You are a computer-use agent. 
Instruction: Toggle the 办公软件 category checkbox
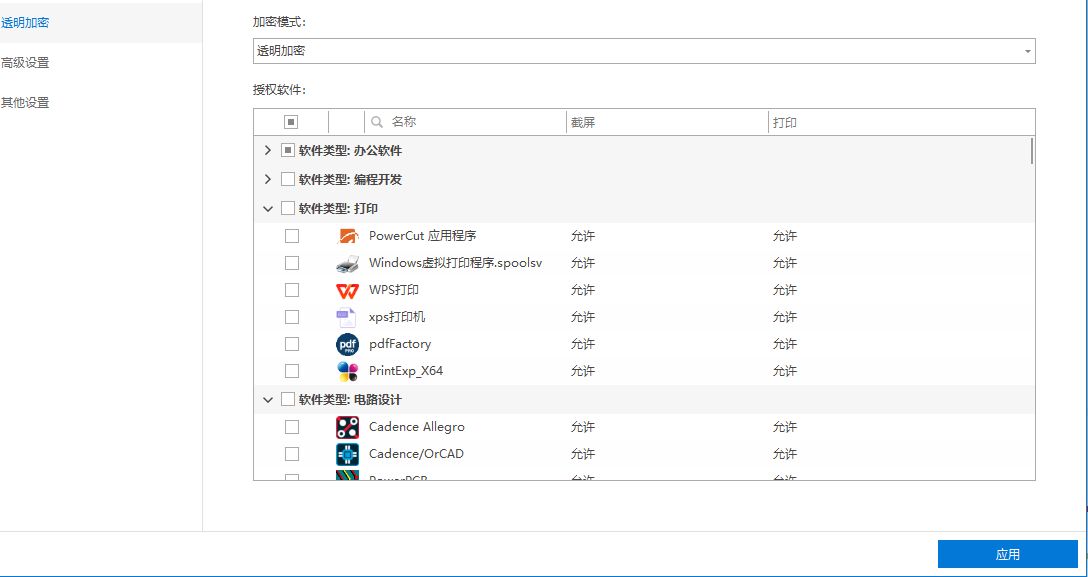tap(288, 150)
